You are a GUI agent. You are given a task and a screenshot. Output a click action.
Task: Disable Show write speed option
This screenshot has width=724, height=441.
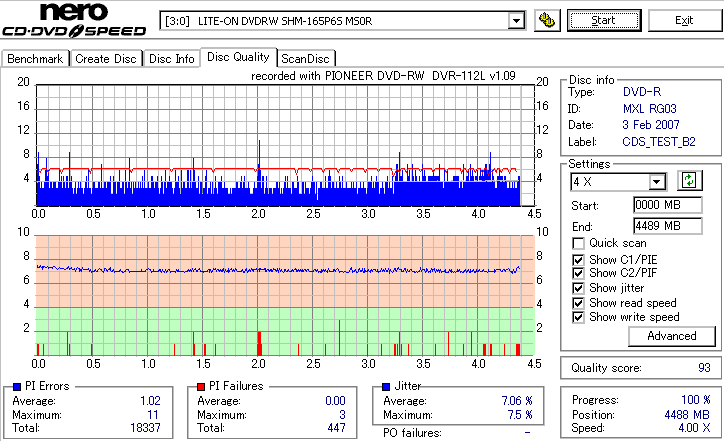[x=578, y=317]
